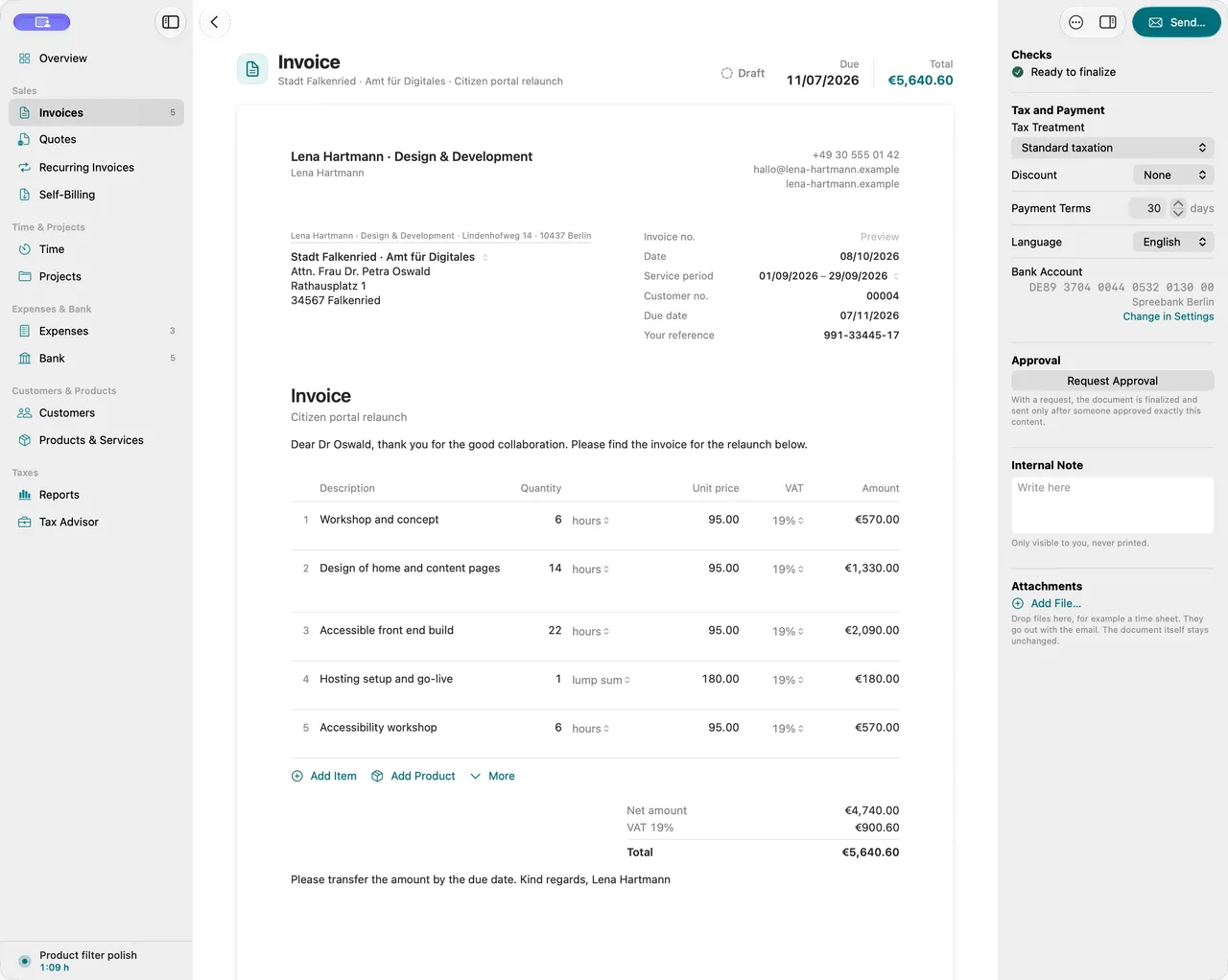Adjust Payment Terms days stepper

(x=1178, y=208)
